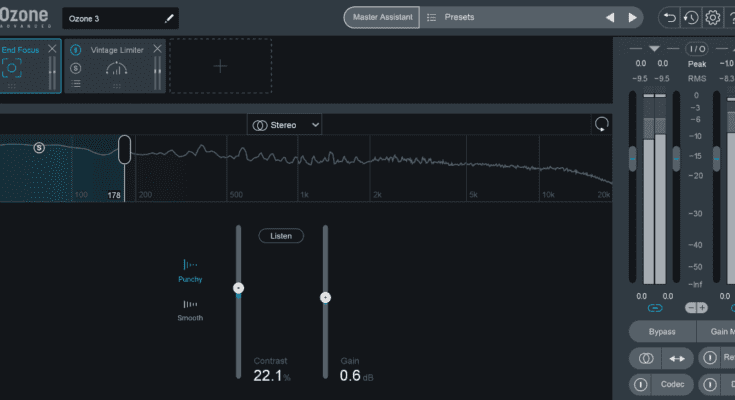735x400 pixels.
Task: Click the reset loop icon above spectrum
Action: click(x=601, y=124)
